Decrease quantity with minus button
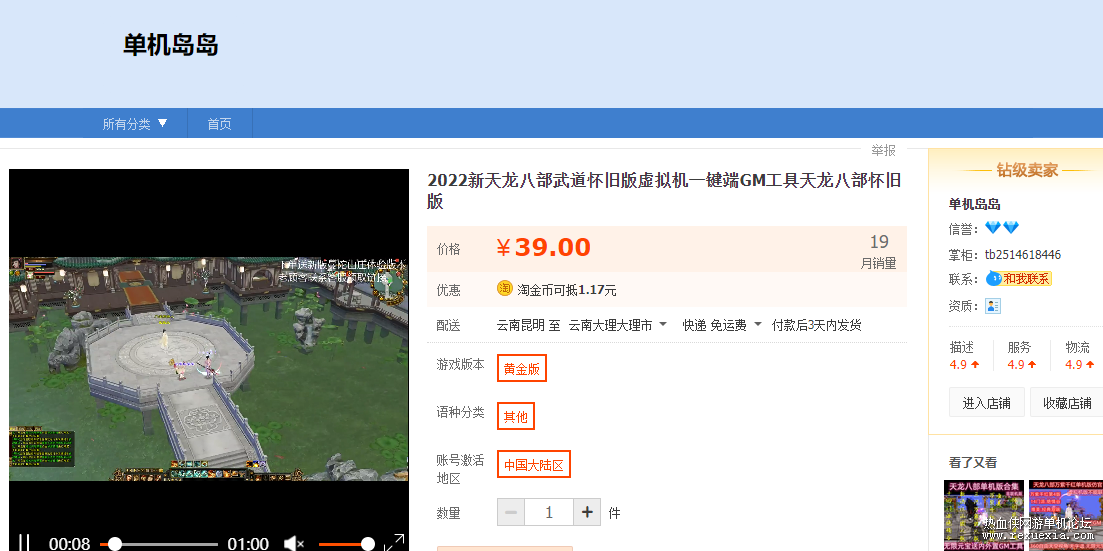Image resolution: width=1103 pixels, height=551 pixels. 511,513
